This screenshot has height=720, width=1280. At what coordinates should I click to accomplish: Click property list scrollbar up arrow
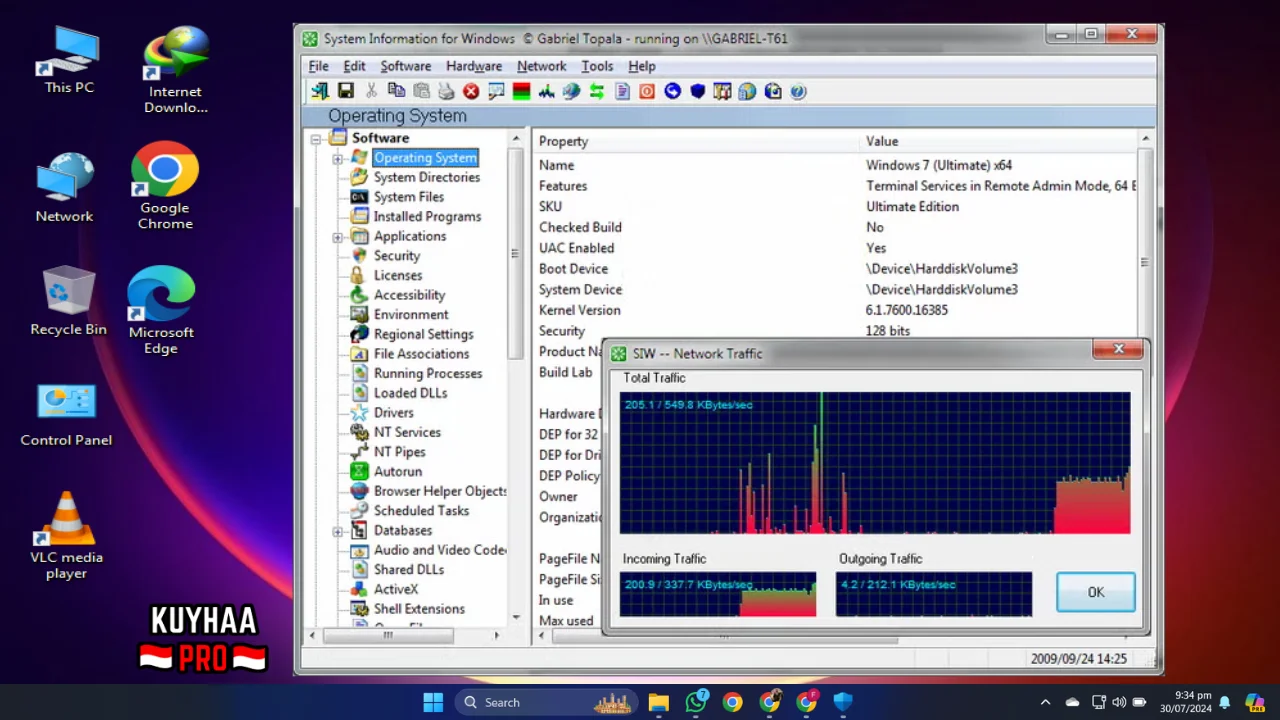pos(1145,139)
